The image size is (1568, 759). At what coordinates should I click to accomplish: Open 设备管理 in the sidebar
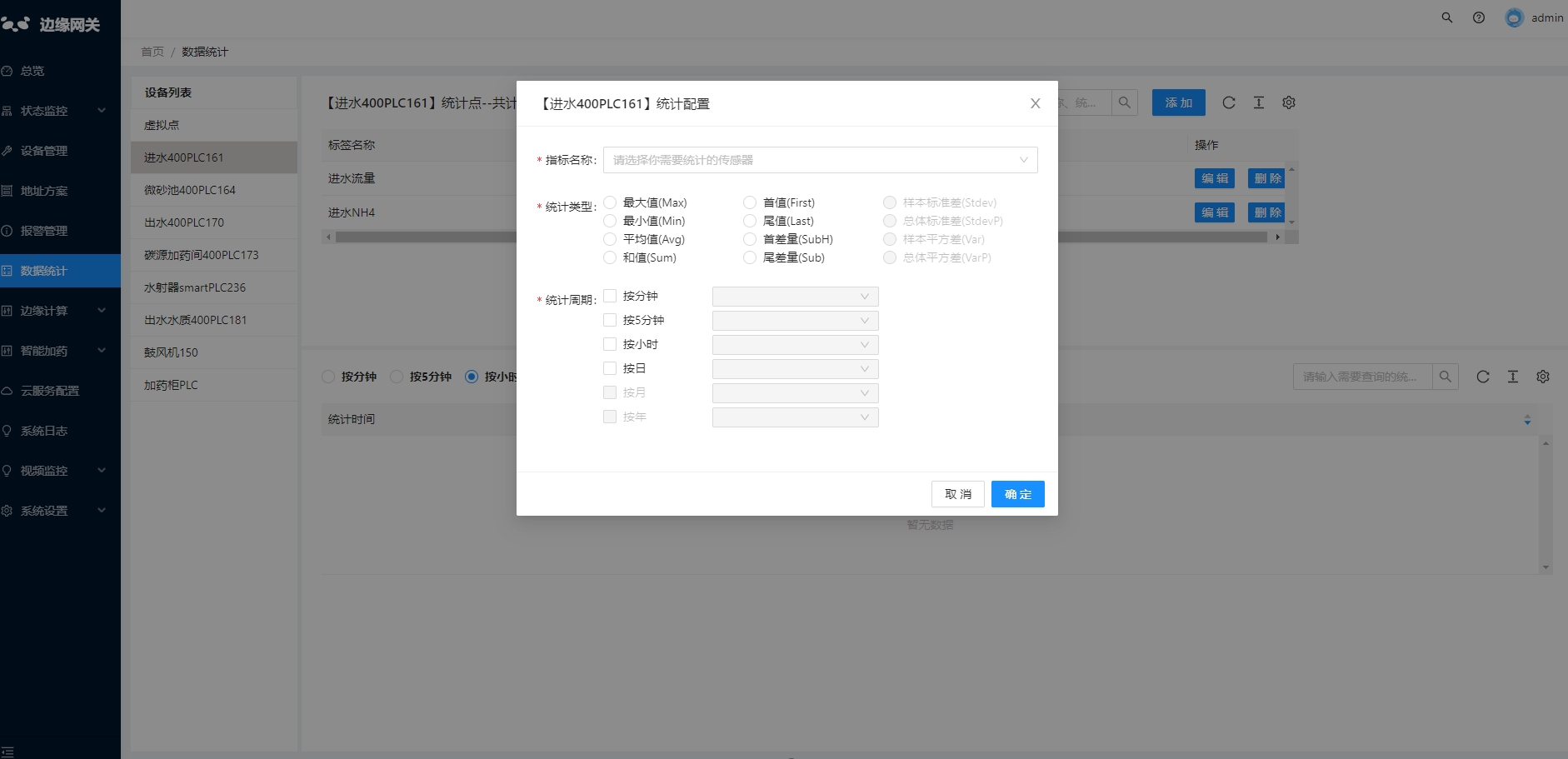point(60,151)
